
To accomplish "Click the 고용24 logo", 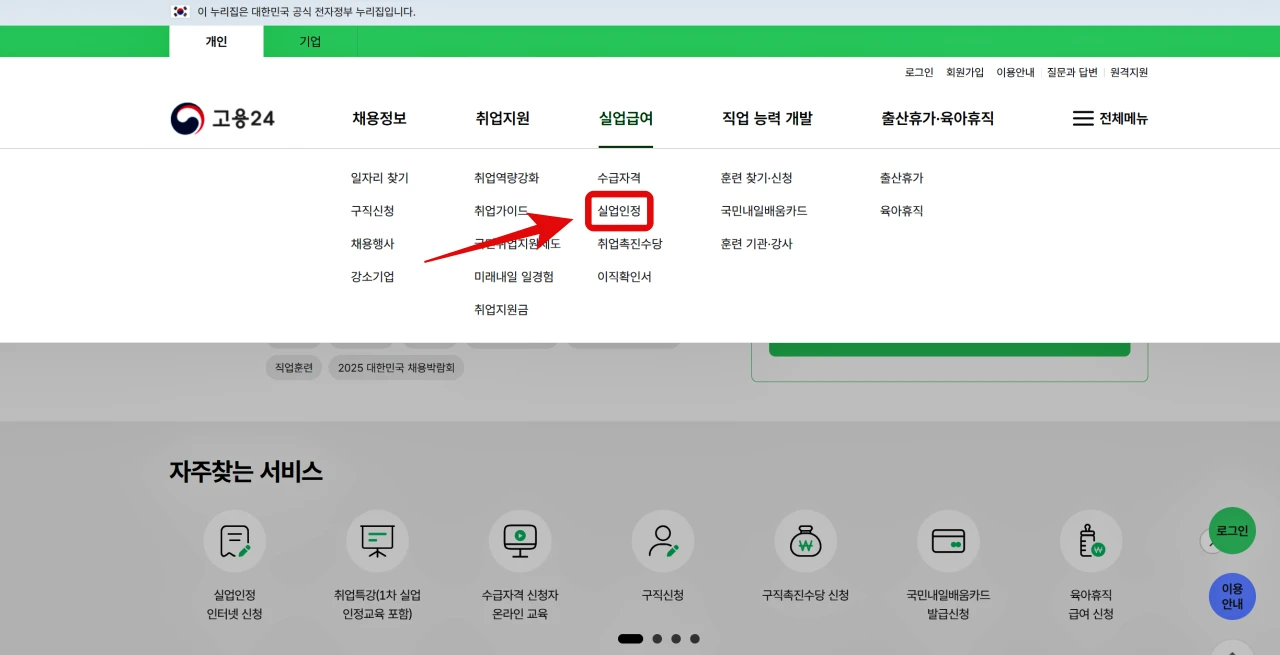I will pos(222,117).
